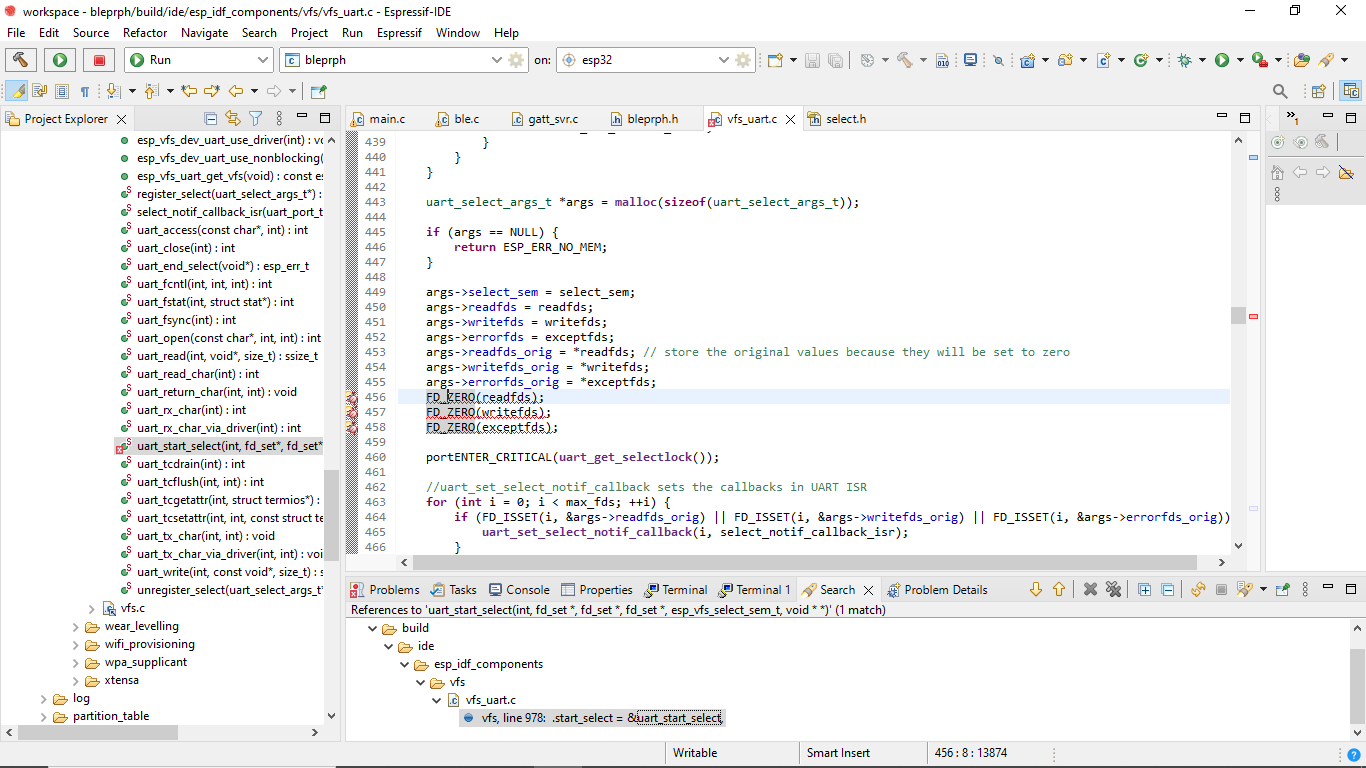Toggle Pin the Search View icon
This screenshot has height=768, width=1366.
tap(1284, 589)
